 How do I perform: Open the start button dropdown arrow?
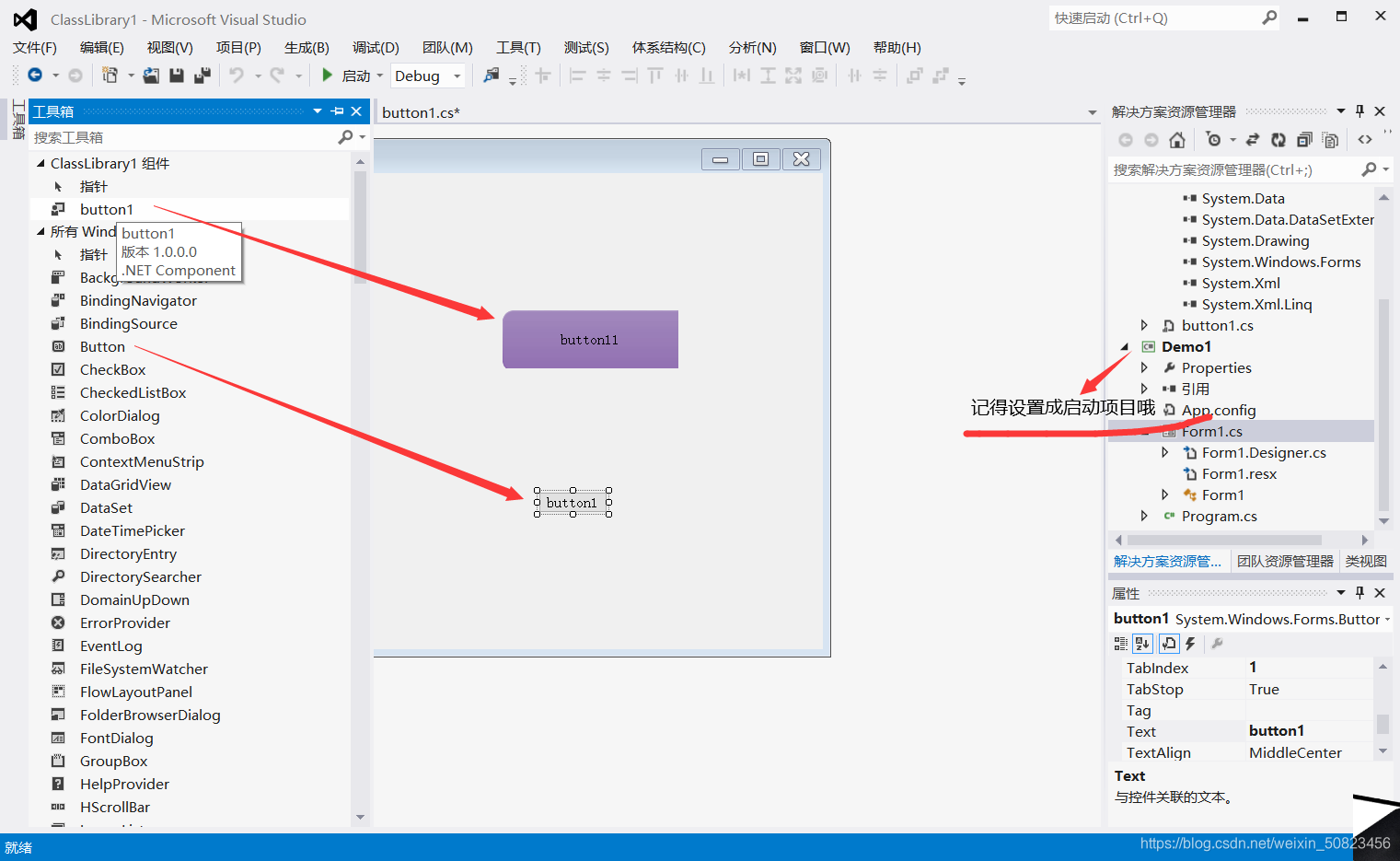tap(380, 76)
